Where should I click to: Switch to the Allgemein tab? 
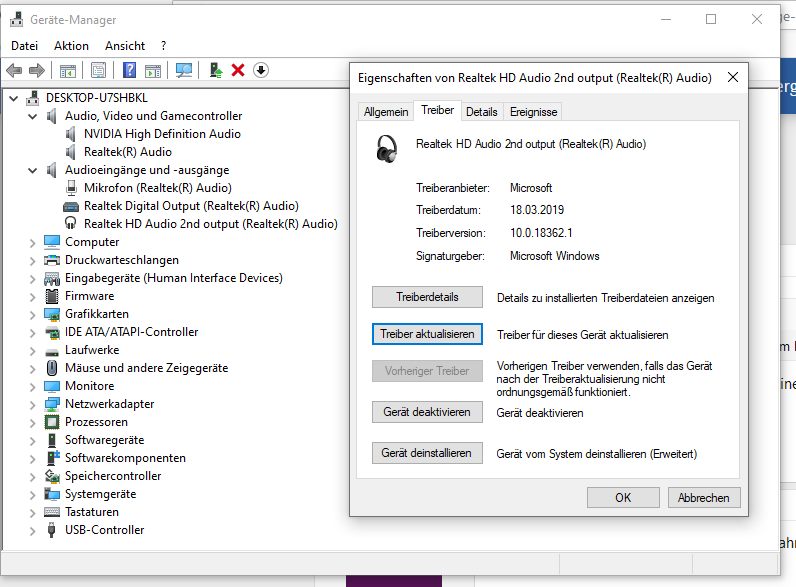(x=386, y=112)
